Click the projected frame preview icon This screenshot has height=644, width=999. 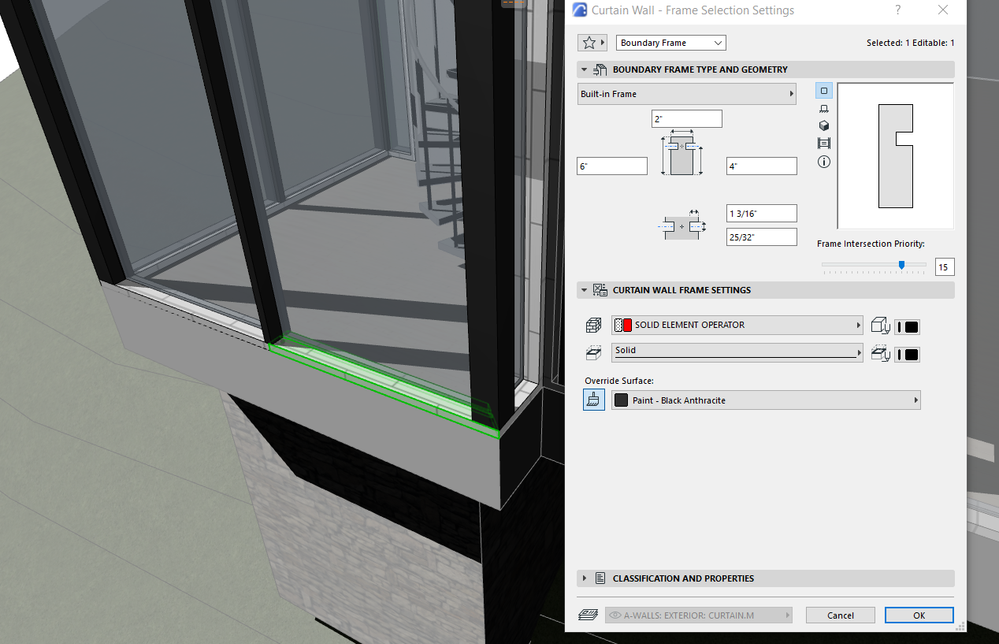823,107
